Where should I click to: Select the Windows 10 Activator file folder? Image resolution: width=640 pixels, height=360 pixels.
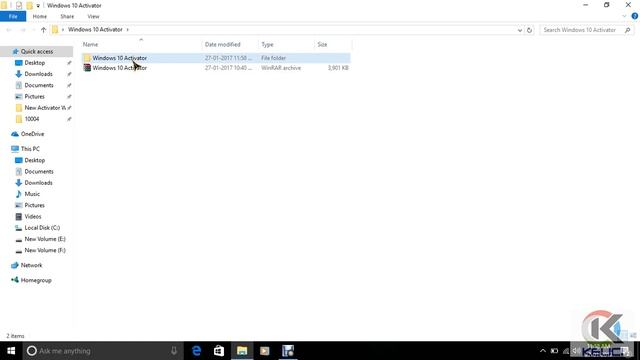click(216, 58)
